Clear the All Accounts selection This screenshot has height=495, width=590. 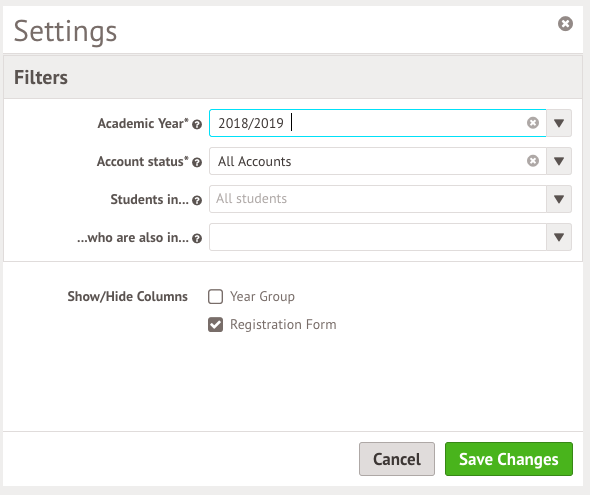click(532, 161)
